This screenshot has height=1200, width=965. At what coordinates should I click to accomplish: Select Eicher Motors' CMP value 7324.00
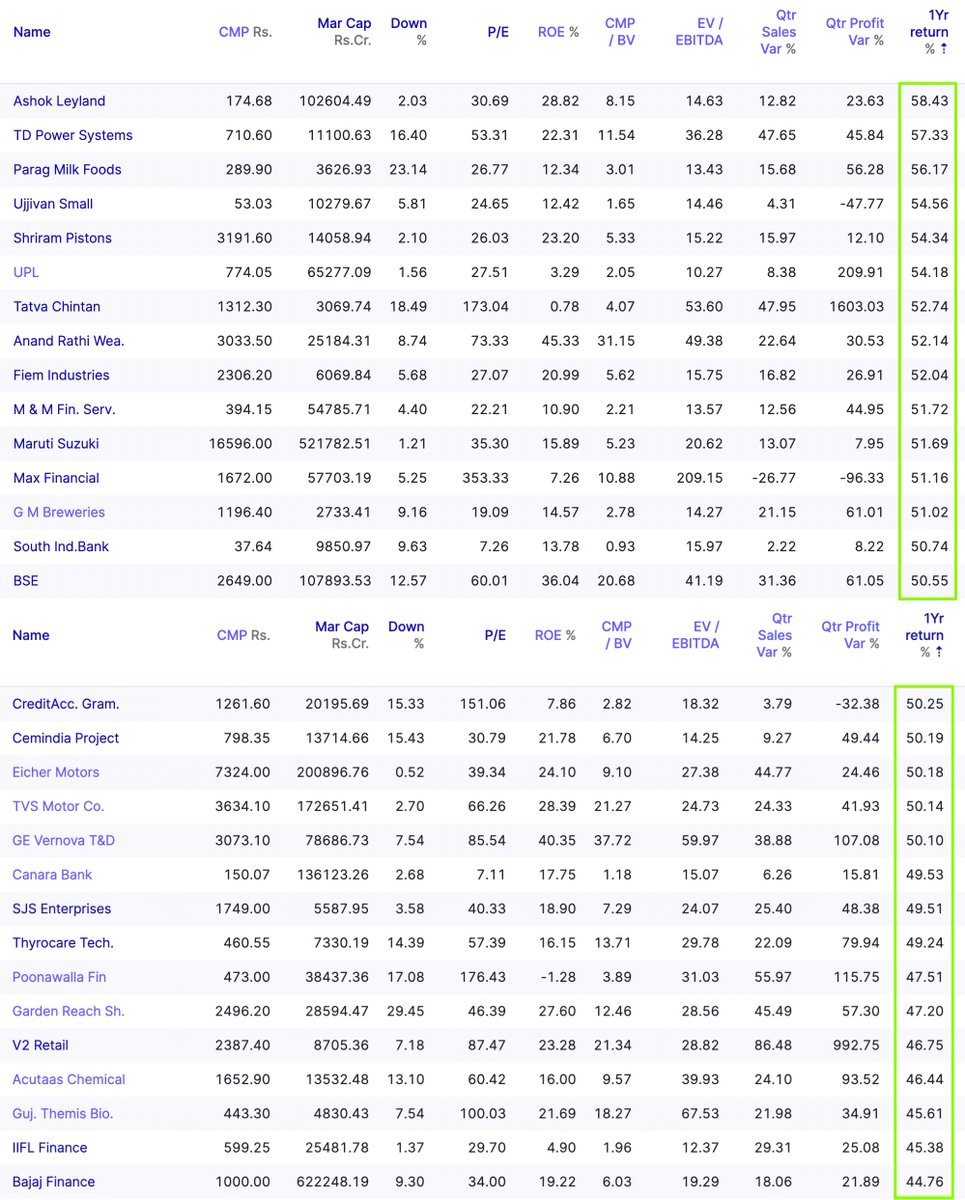point(243,772)
